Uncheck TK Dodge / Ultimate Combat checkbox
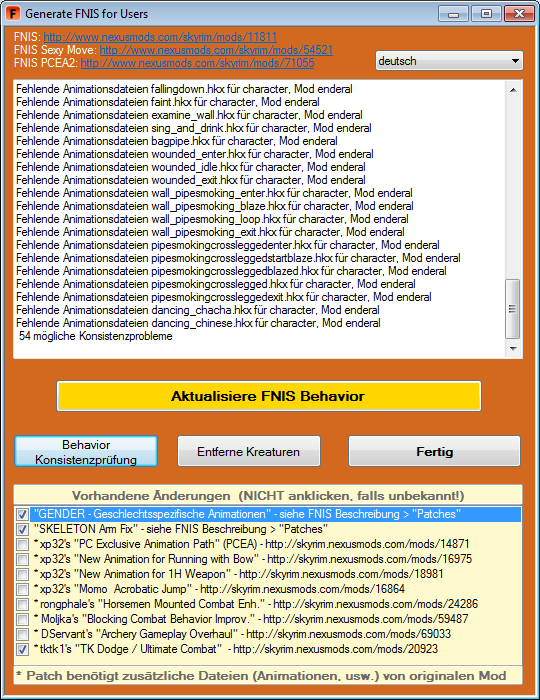 22,649
